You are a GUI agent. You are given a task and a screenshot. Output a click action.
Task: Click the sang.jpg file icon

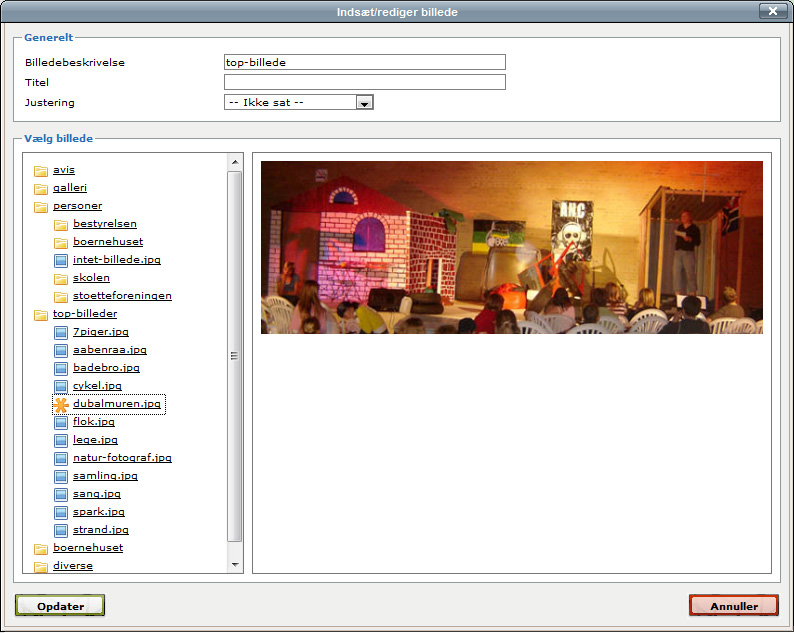(x=61, y=494)
